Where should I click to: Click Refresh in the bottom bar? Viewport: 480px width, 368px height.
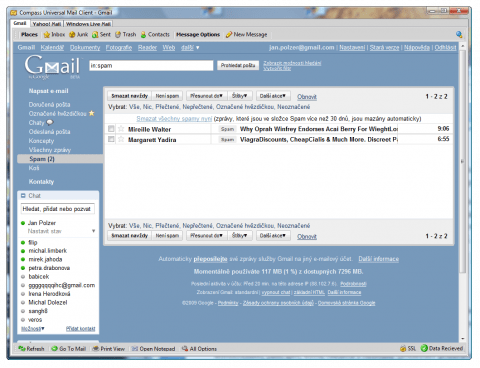31,349
